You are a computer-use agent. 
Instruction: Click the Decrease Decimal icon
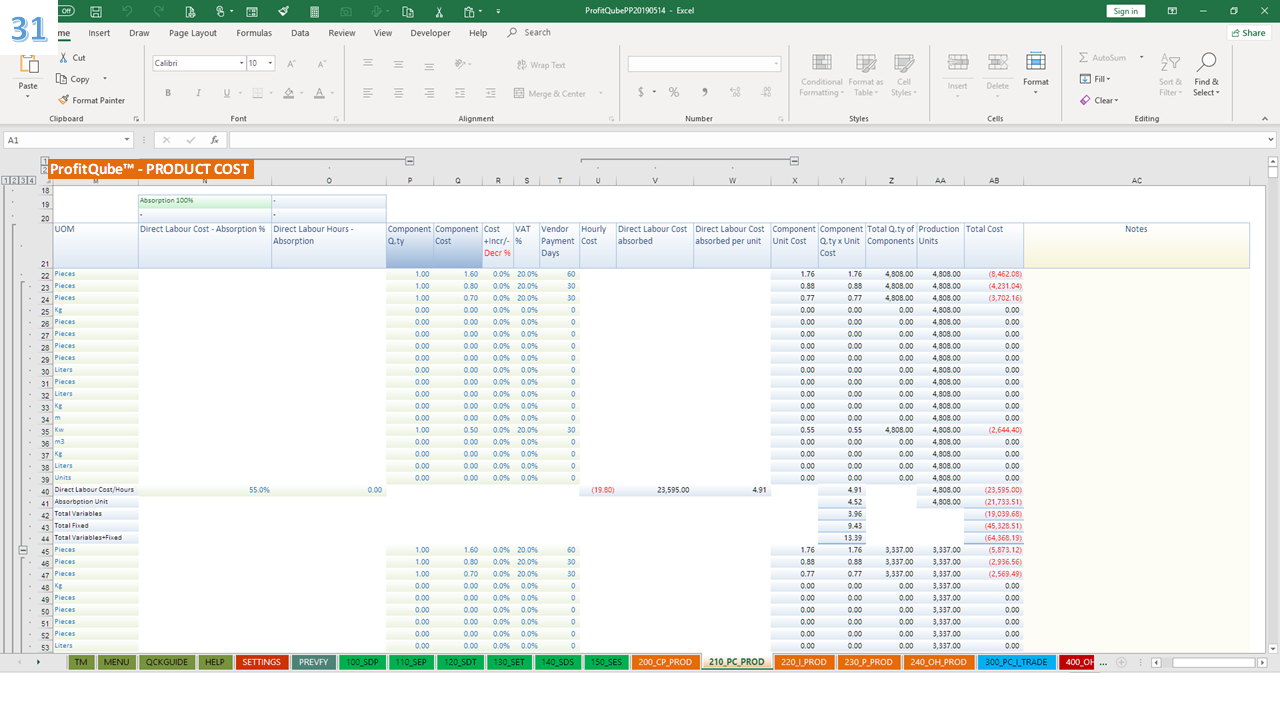[x=764, y=92]
